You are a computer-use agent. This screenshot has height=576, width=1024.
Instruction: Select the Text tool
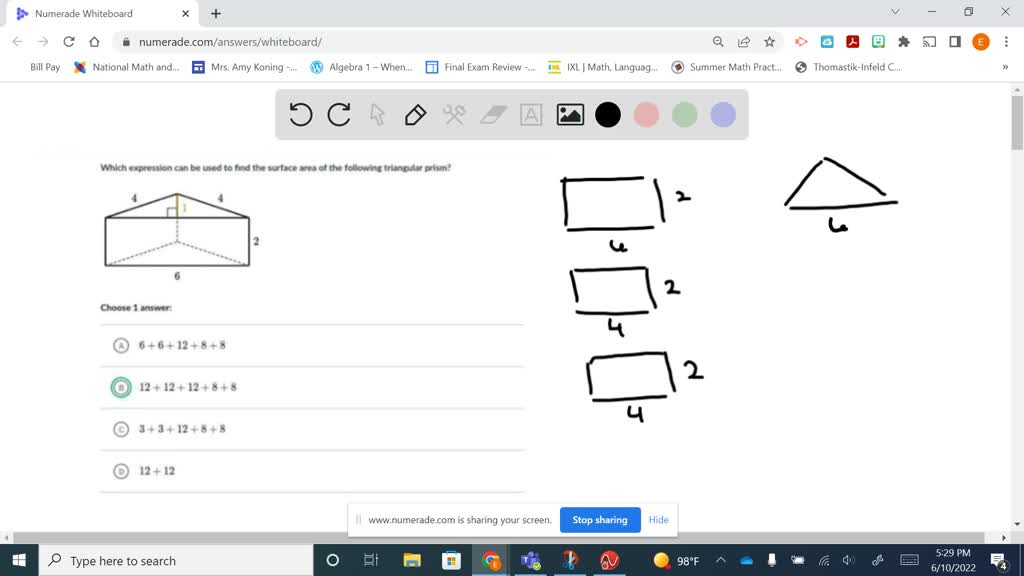pyautogui.click(x=530, y=114)
